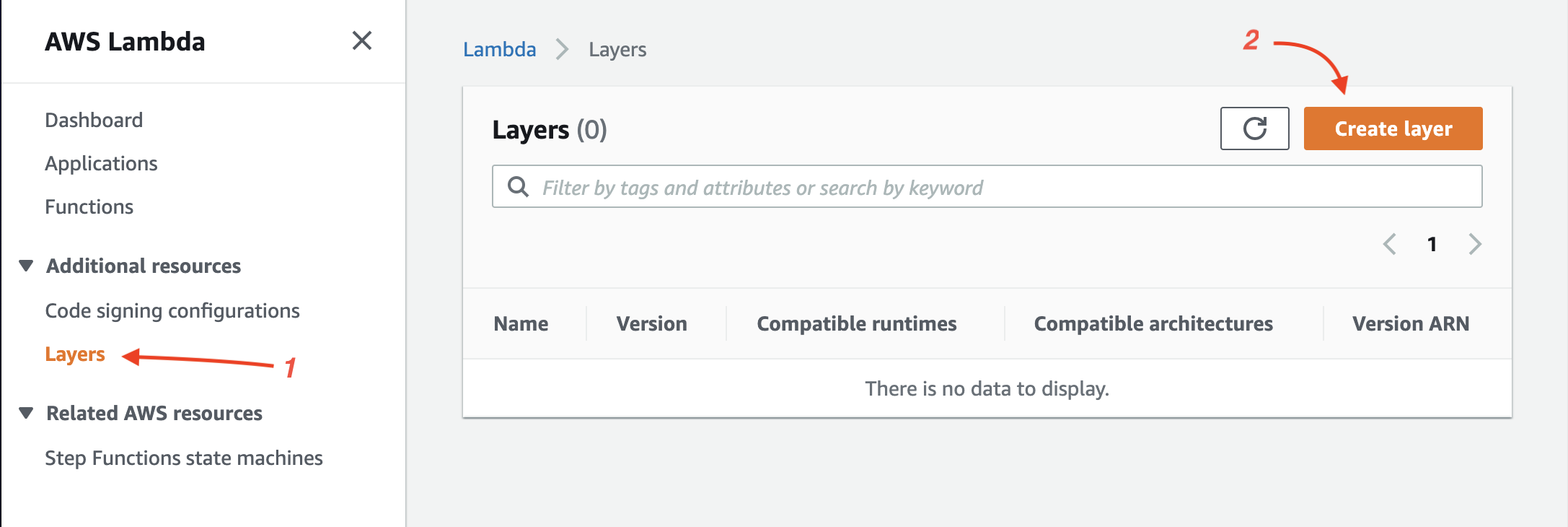
Task: Click the Layers (0) heading
Action: (550, 130)
